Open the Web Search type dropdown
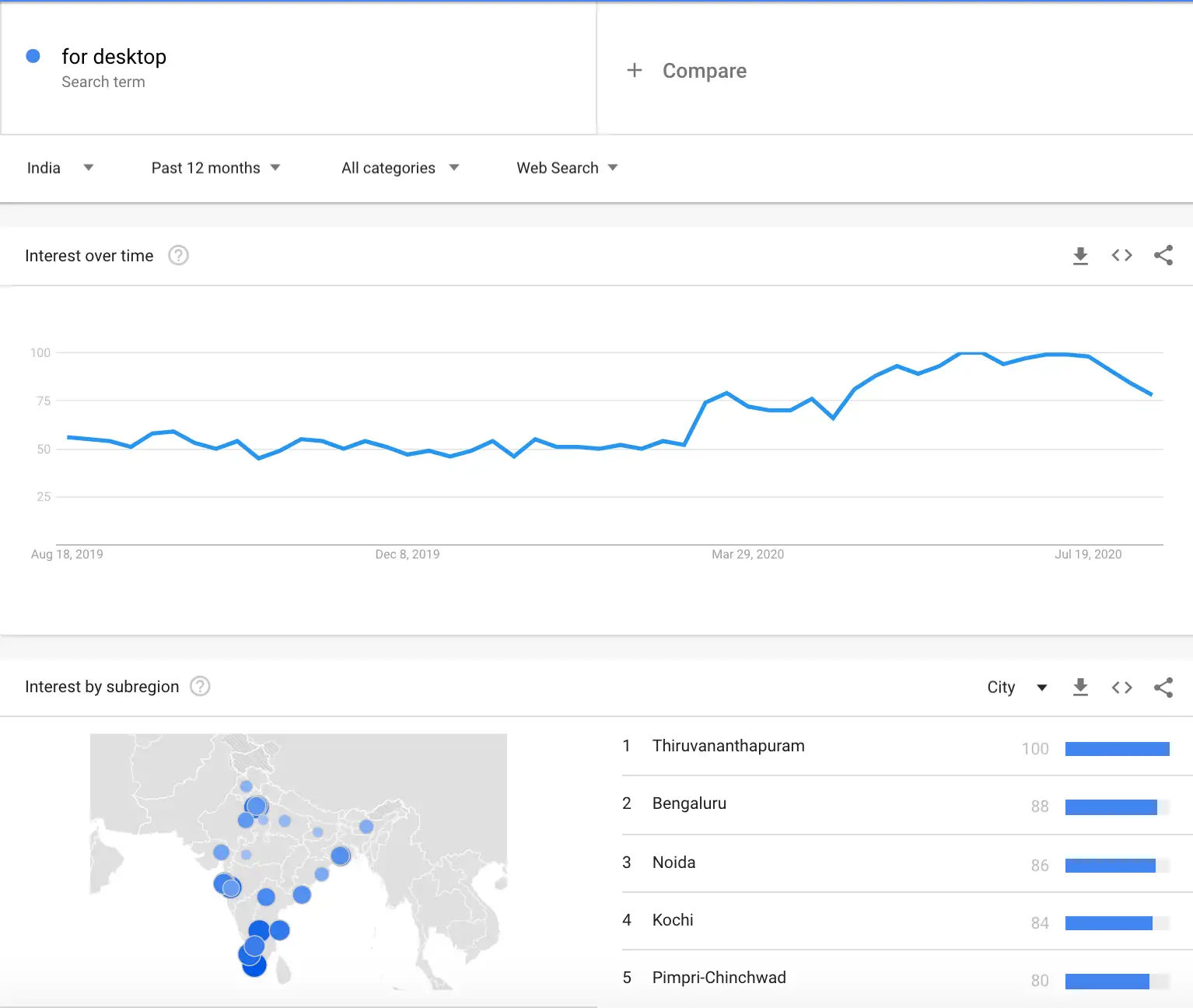The height and width of the screenshot is (1008, 1193). click(567, 168)
